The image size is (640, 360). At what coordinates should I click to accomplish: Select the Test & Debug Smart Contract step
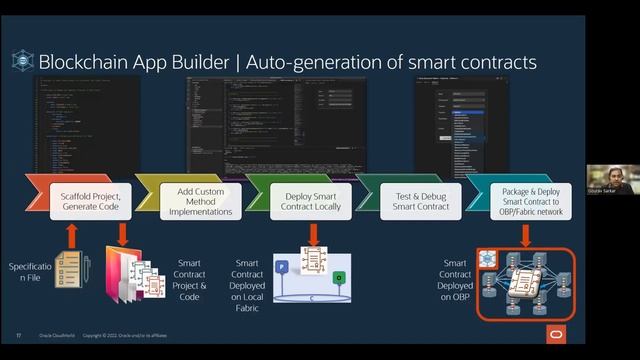421,202
